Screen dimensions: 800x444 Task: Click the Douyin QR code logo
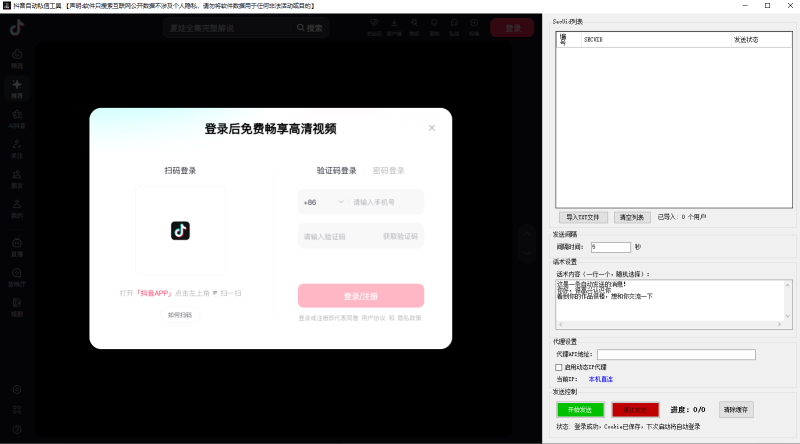click(180, 231)
